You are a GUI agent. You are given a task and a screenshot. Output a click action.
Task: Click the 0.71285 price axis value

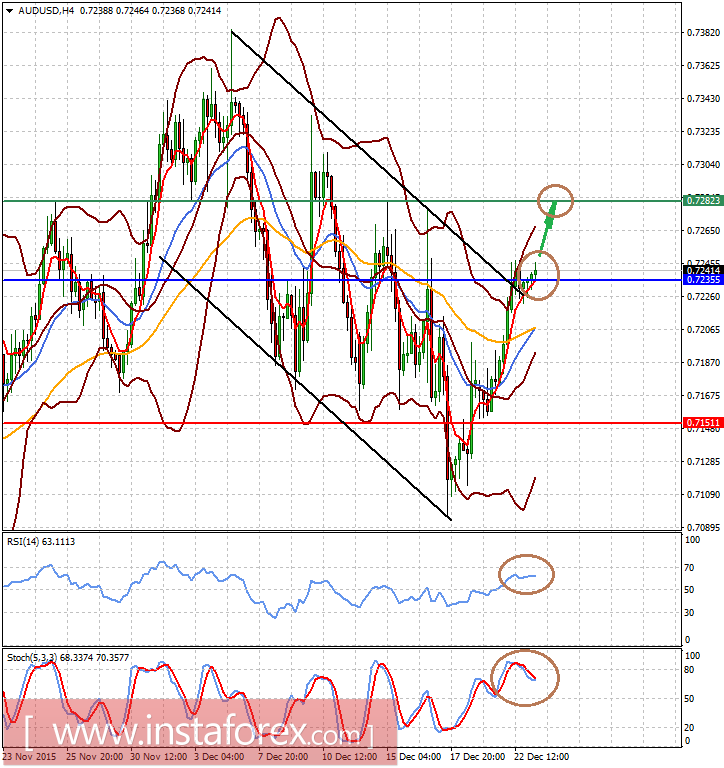point(703,462)
